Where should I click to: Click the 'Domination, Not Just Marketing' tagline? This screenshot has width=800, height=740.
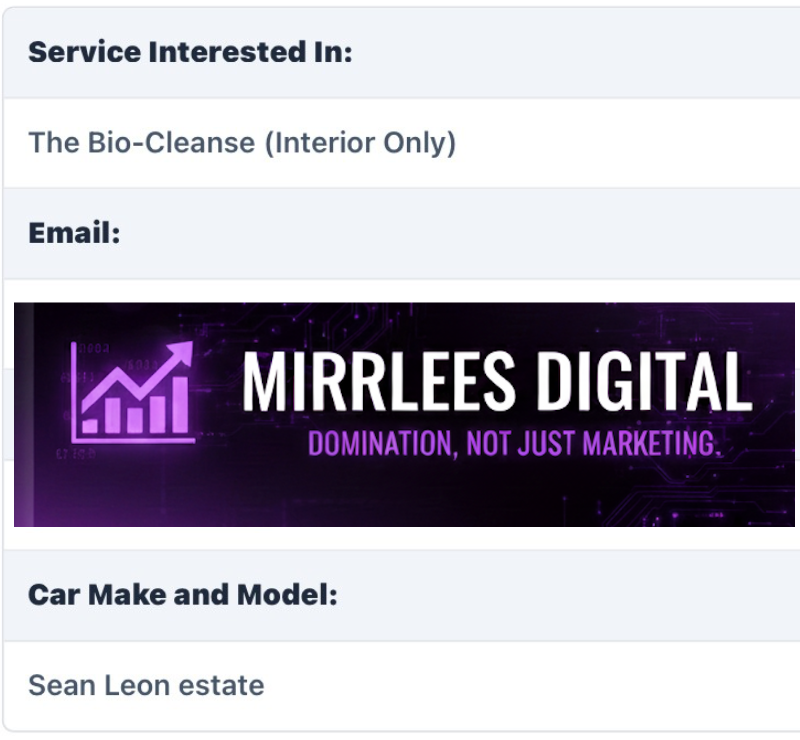(513, 443)
